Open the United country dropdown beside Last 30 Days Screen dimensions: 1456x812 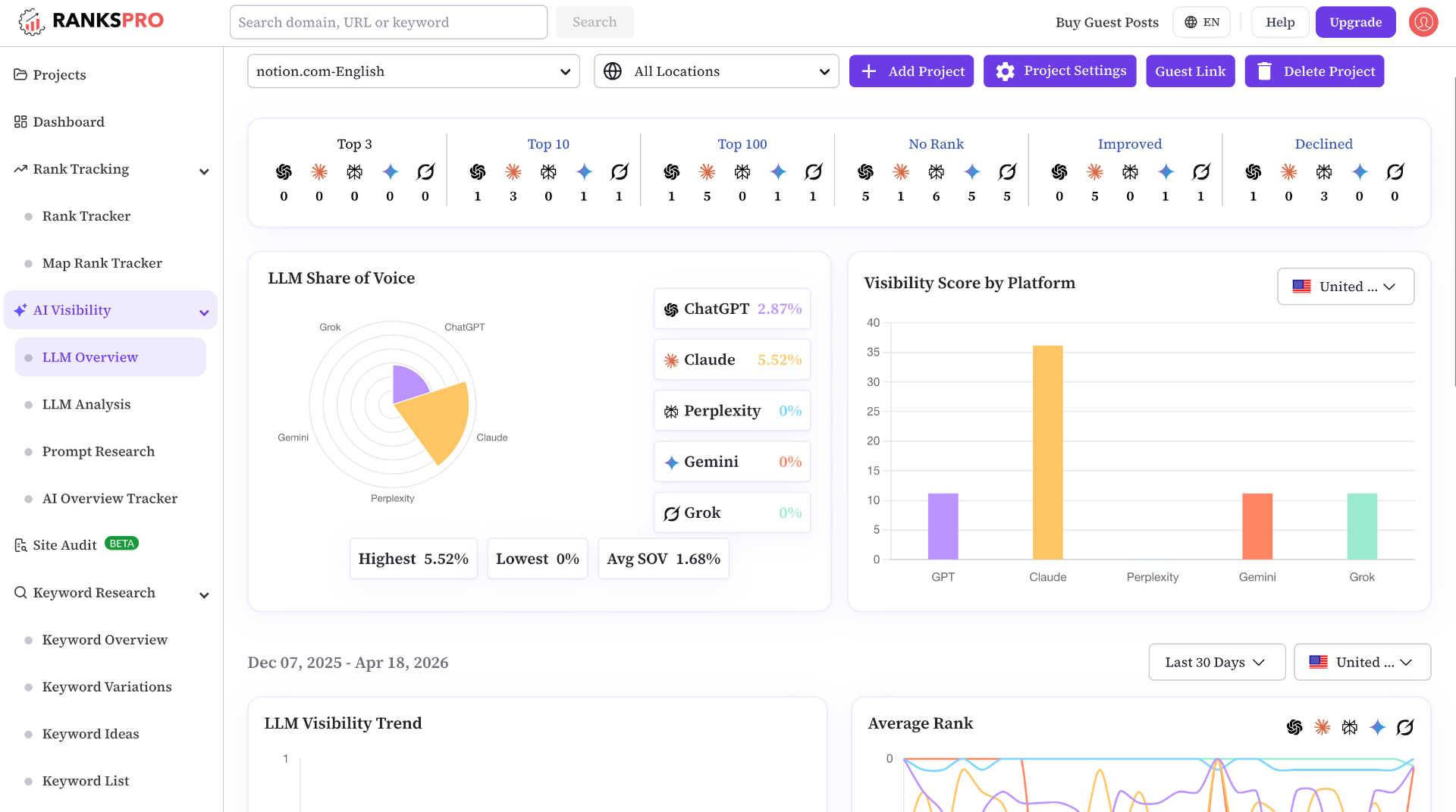(x=1362, y=662)
